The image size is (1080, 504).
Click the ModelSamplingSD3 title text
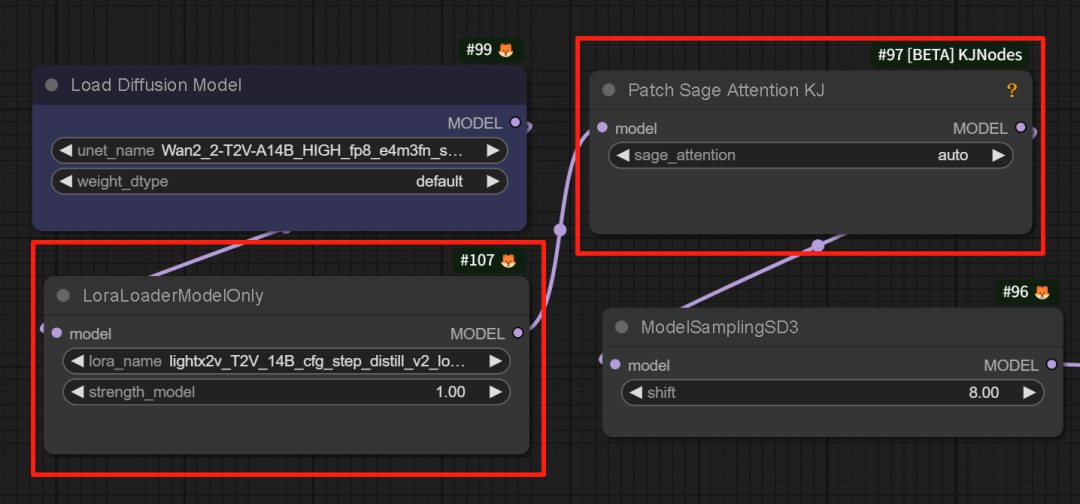[719, 327]
